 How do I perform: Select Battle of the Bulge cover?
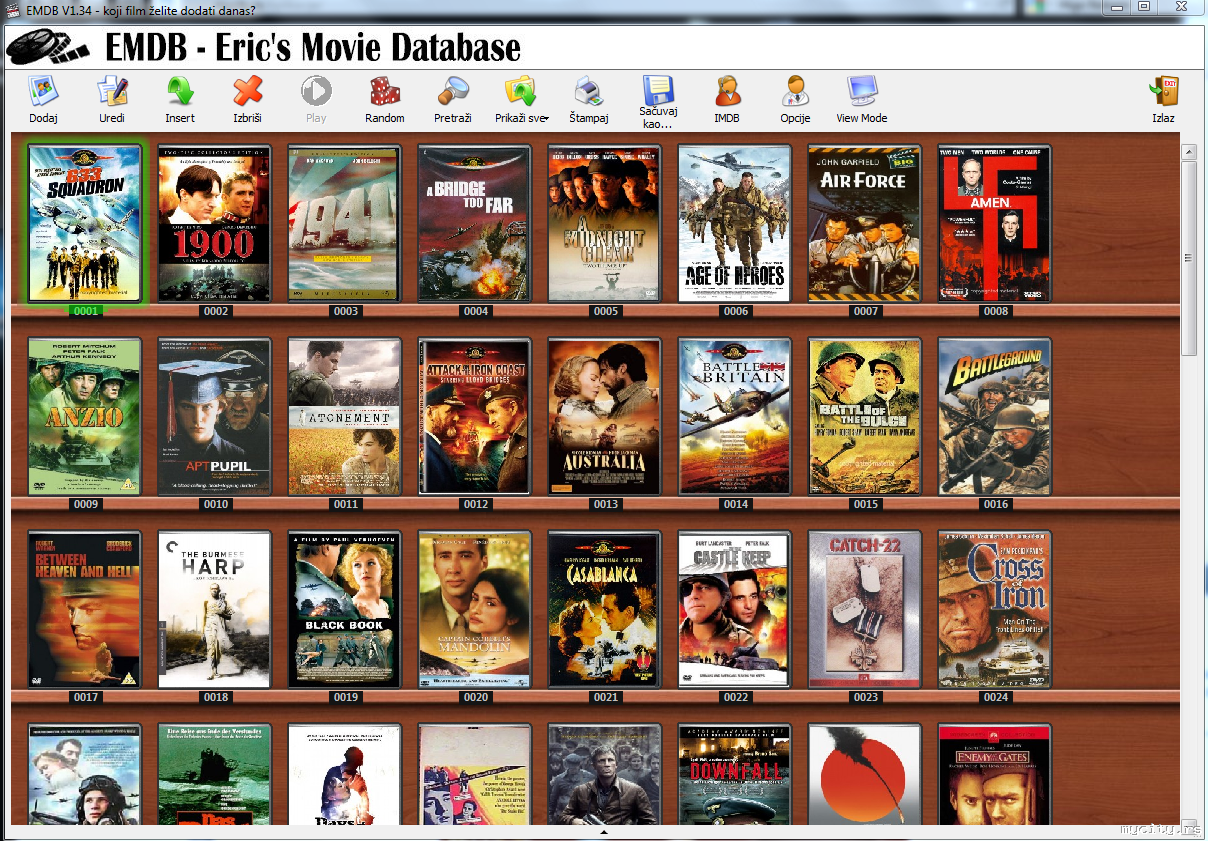[x=865, y=416]
